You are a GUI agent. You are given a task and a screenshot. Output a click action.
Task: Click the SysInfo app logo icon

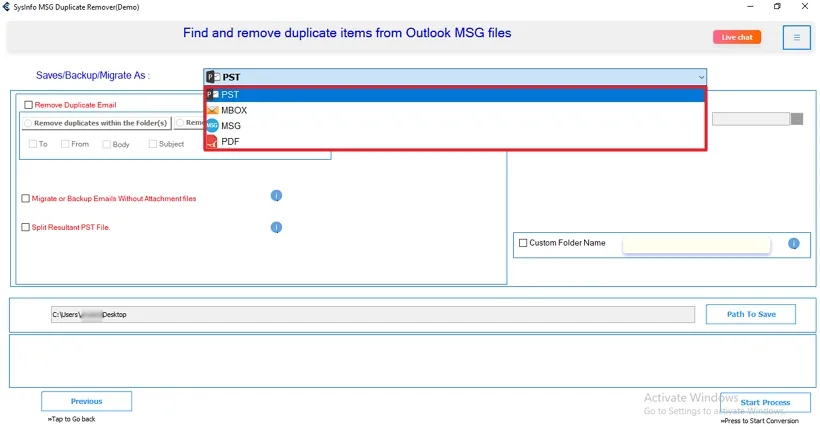pos(6,7)
